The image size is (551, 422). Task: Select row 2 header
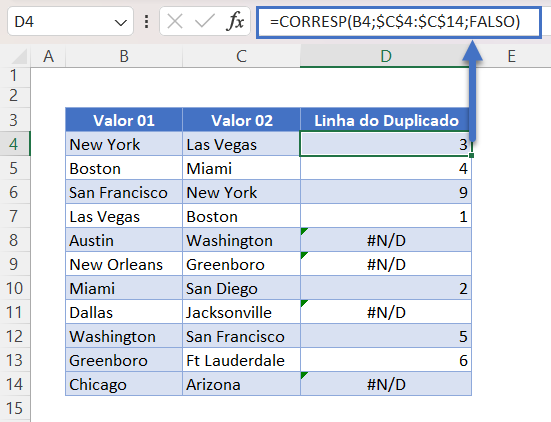click(x=15, y=96)
